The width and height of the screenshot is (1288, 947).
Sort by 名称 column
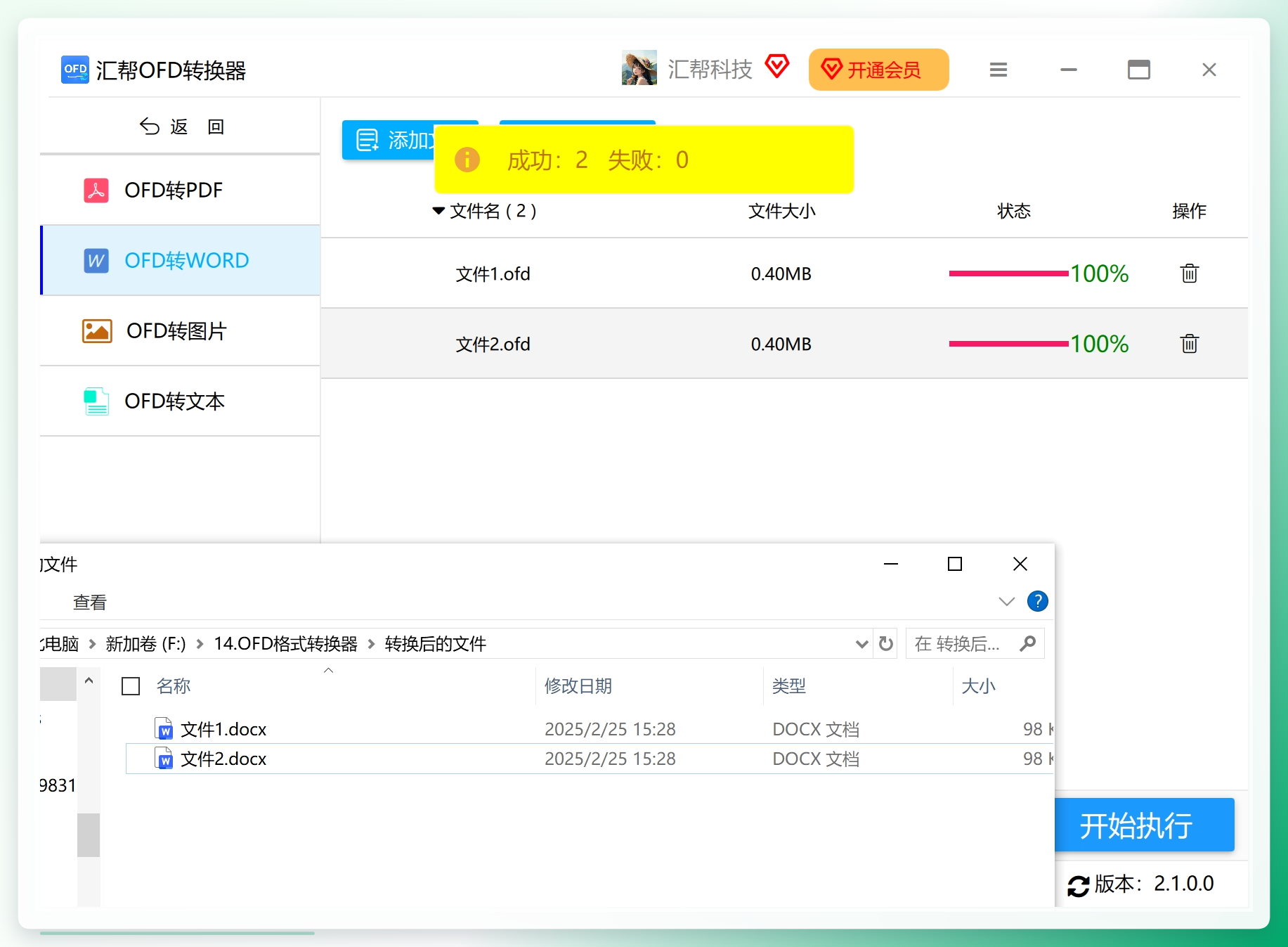[x=174, y=686]
